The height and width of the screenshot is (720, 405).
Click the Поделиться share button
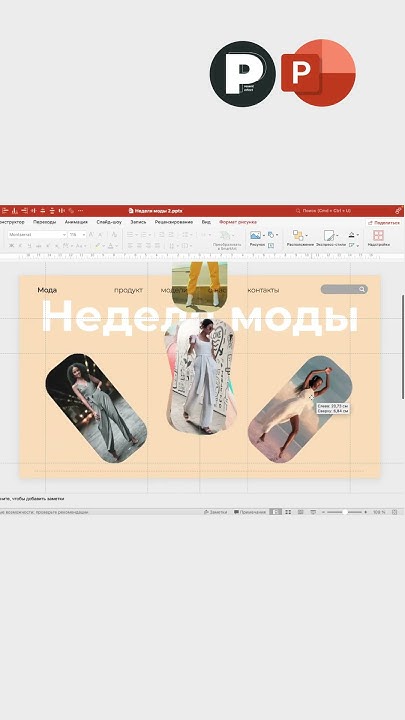[x=384, y=223]
